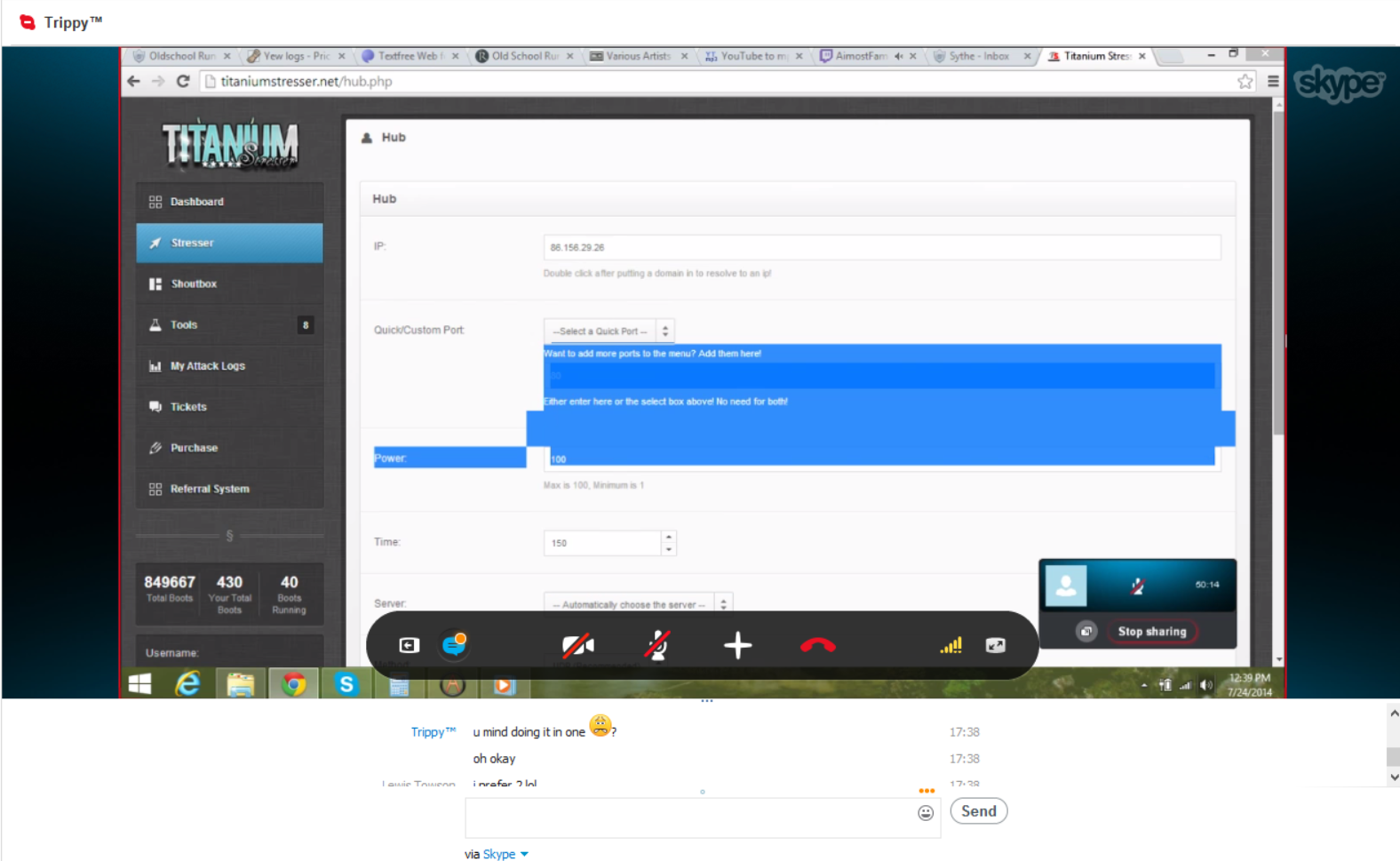Image resolution: width=1400 pixels, height=861 pixels.
Task: Switch to the Oldschool Run tab
Action: click(x=180, y=56)
